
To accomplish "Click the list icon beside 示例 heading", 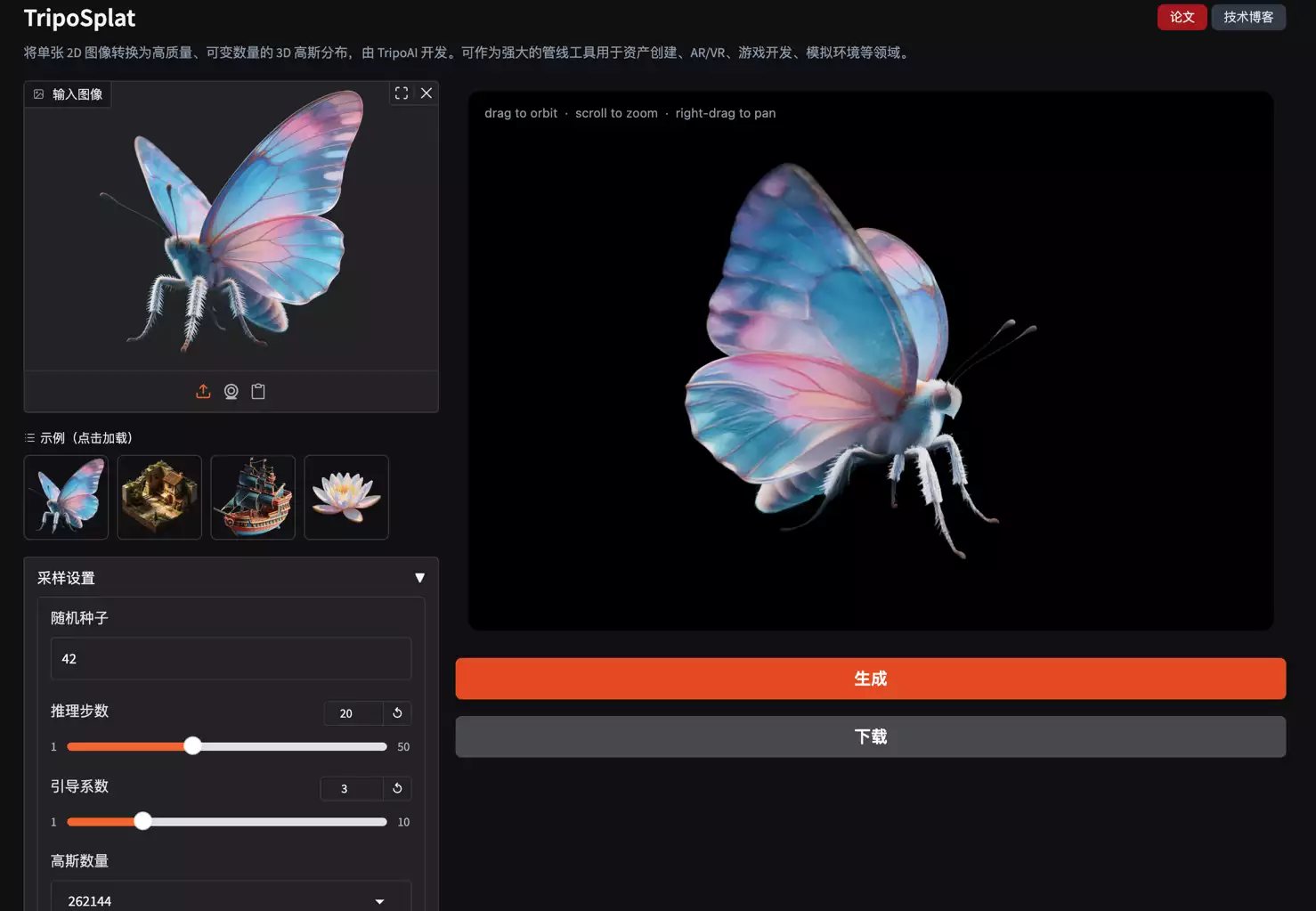I will (x=29, y=438).
